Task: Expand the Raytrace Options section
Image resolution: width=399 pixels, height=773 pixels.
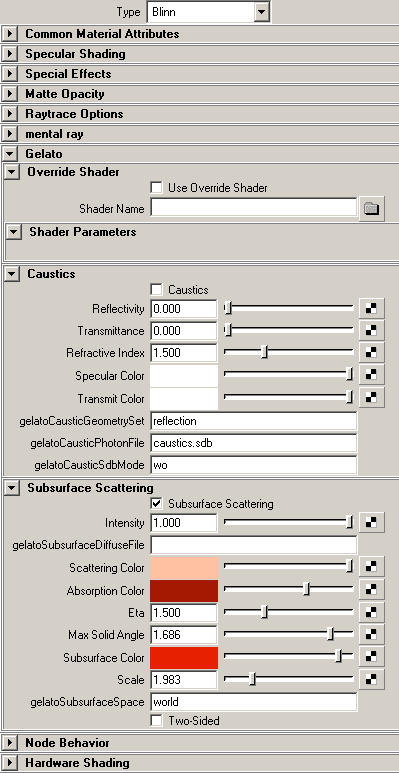Action: click(9, 114)
